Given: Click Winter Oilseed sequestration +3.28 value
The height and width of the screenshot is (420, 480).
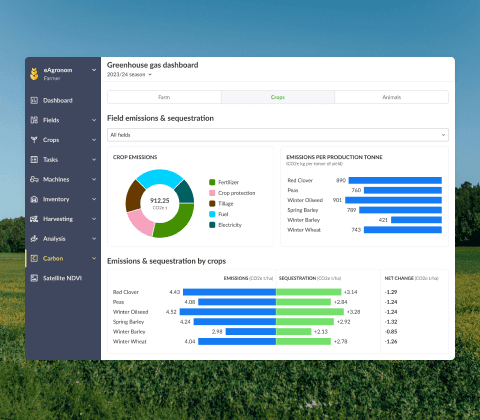Looking at the screenshot, I should point(354,312).
